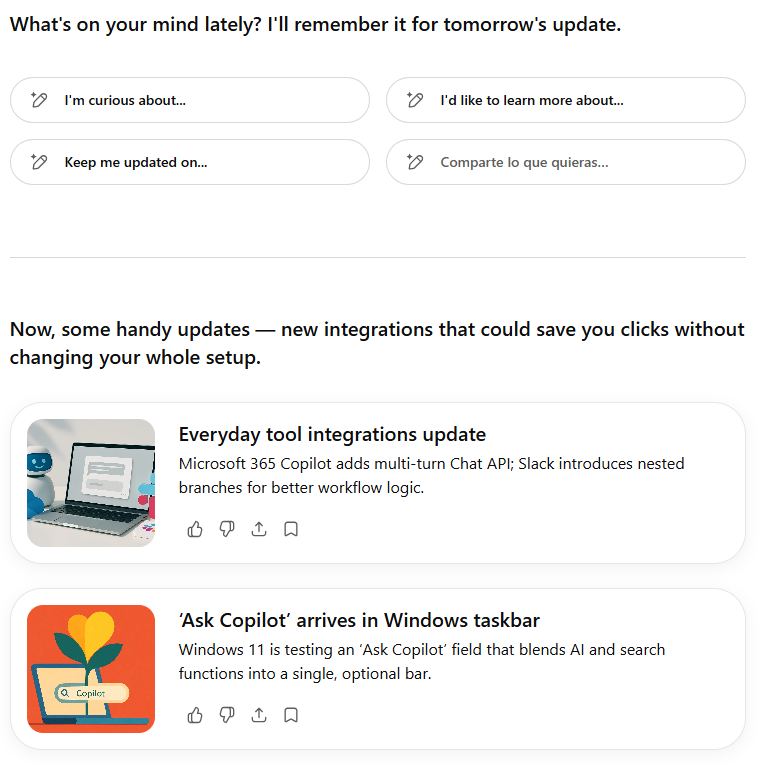759x764 pixels.
Task: Bookmark the Everyday tool integrations update
Action: pyautogui.click(x=291, y=529)
